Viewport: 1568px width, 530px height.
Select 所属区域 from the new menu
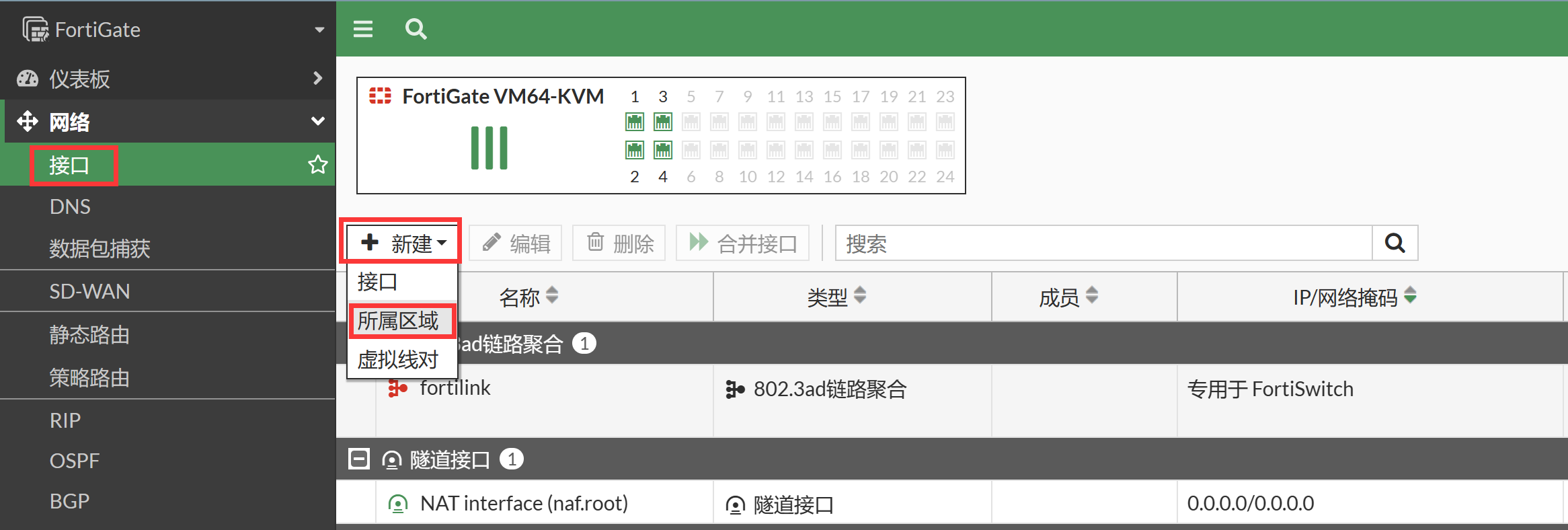point(398,321)
